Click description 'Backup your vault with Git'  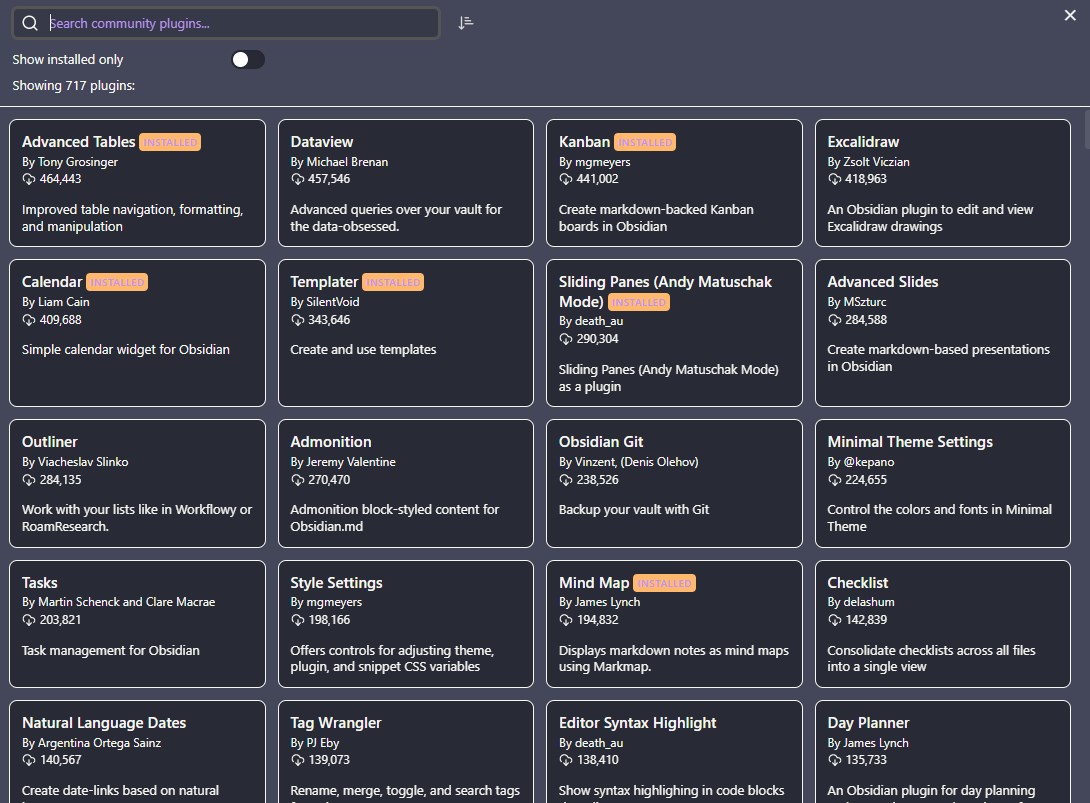[634, 510]
